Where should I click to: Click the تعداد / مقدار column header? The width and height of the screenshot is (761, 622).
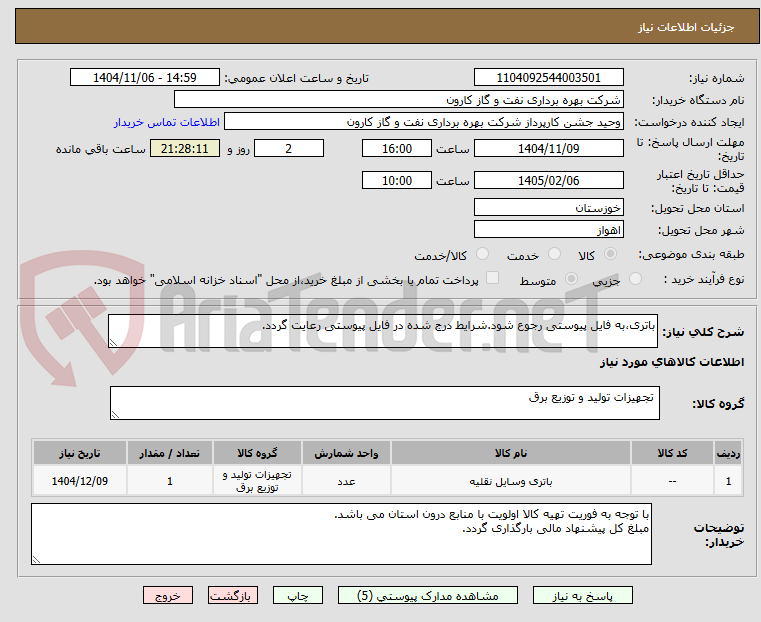[169, 453]
